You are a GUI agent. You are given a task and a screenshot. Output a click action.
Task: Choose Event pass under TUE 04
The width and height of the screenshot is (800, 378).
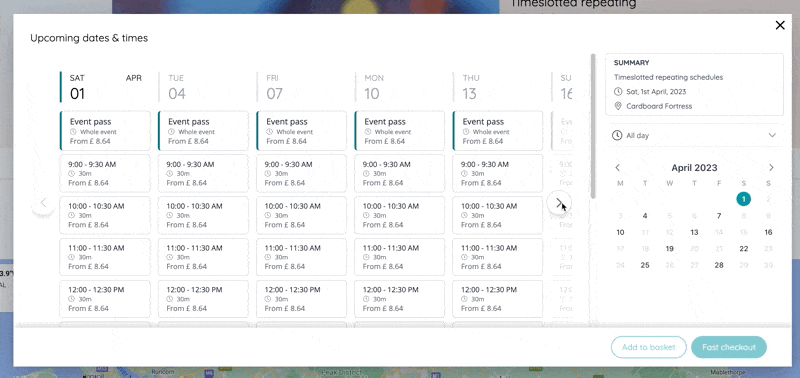click(204, 131)
